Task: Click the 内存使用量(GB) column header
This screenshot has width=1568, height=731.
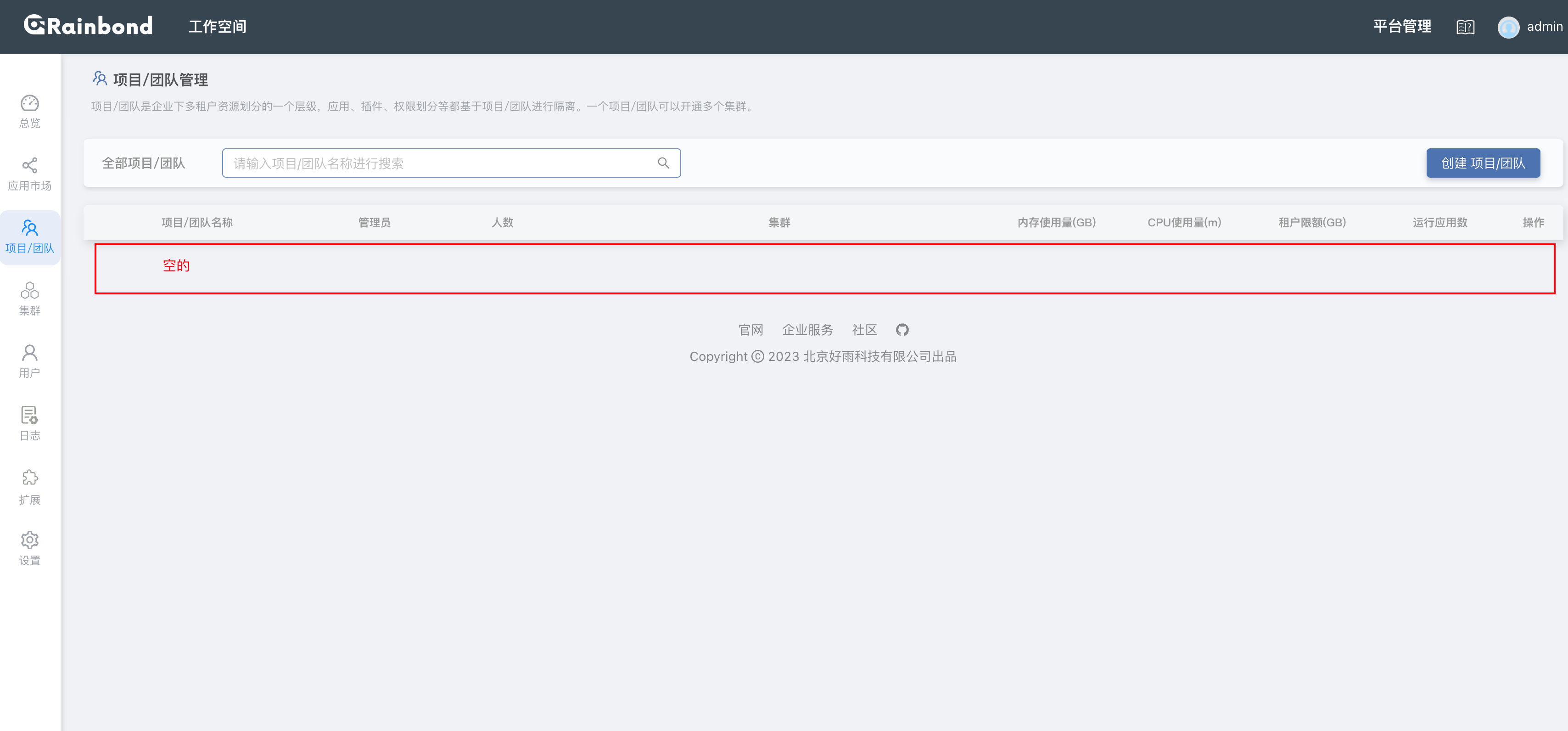Action: point(1056,223)
